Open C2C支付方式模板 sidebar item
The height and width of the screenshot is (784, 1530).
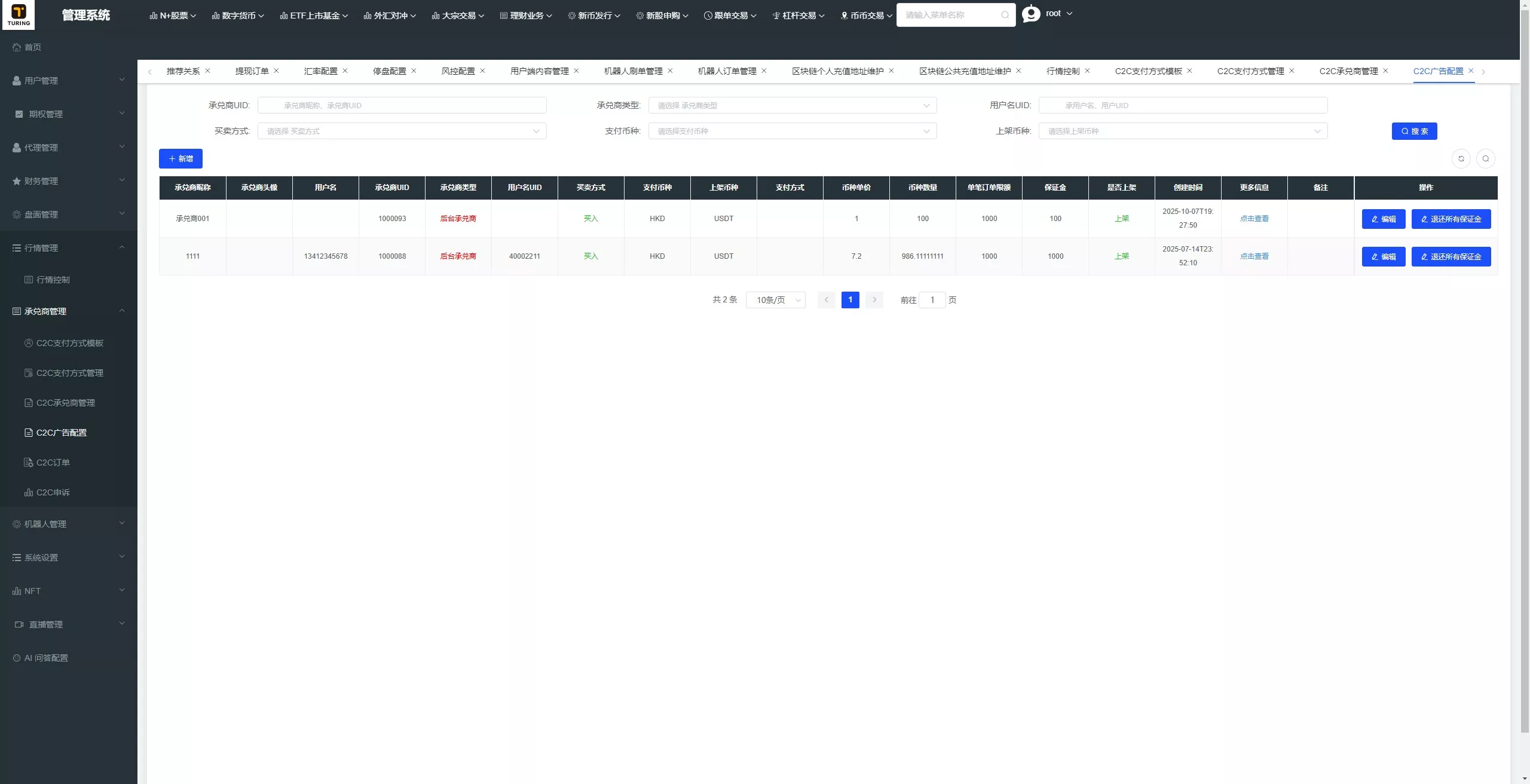(x=69, y=343)
